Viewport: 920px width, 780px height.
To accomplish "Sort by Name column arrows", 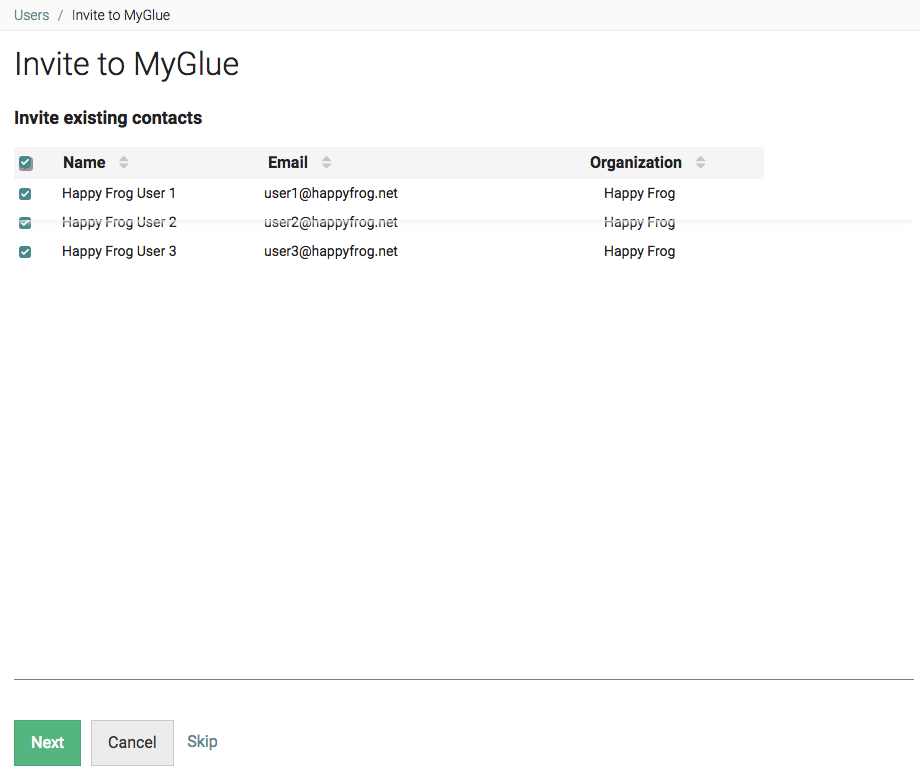I will 123,163.
